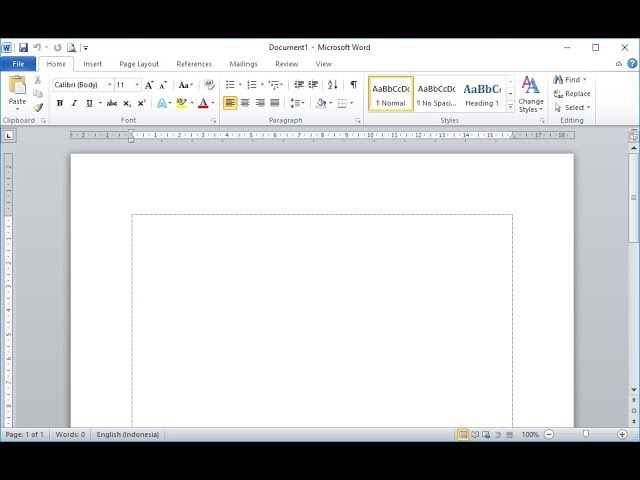The height and width of the screenshot is (480, 640).
Task: Switch to Web Layout view
Action: click(486, 435)
